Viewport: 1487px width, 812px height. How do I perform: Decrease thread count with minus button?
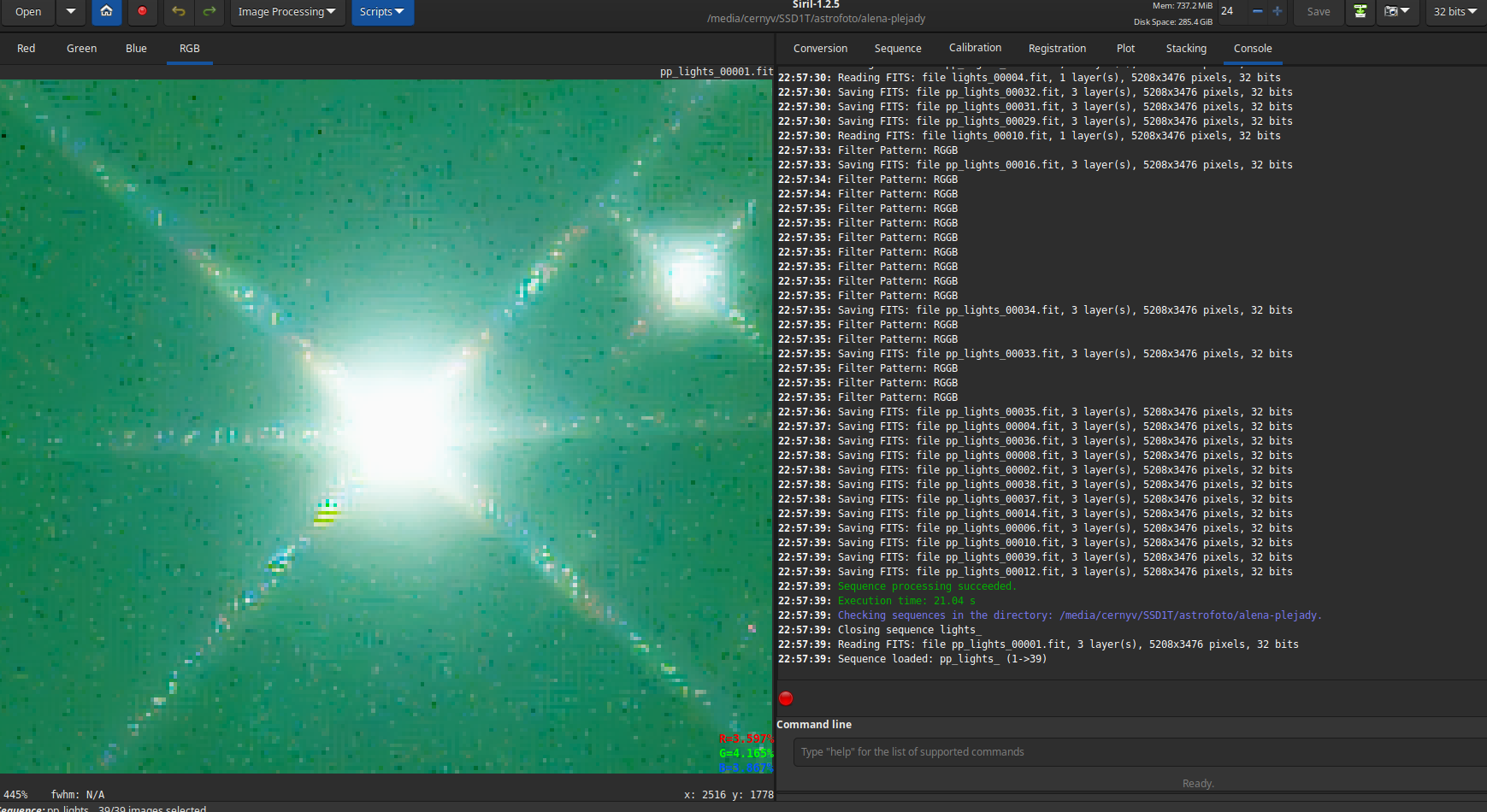coord(1257,11)
